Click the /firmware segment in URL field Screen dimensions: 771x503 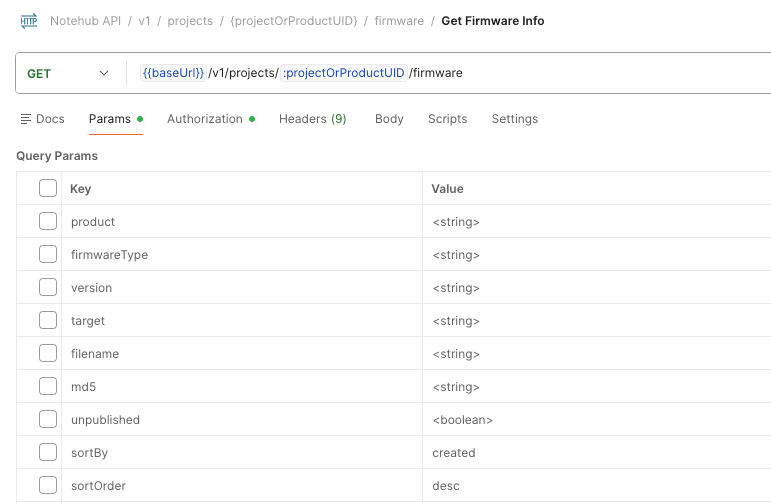coord(436,73)
